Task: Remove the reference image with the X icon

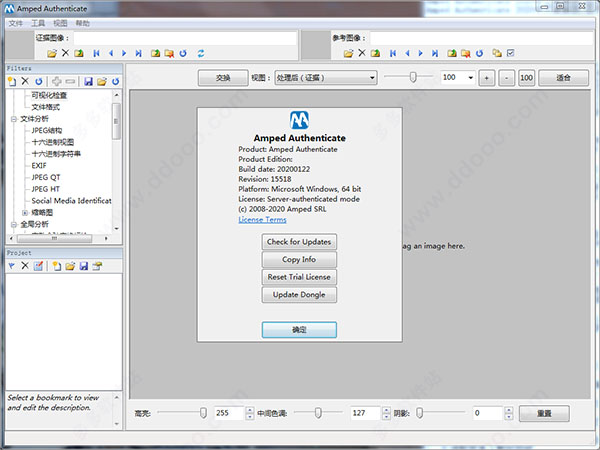Action: coord(362,53)
